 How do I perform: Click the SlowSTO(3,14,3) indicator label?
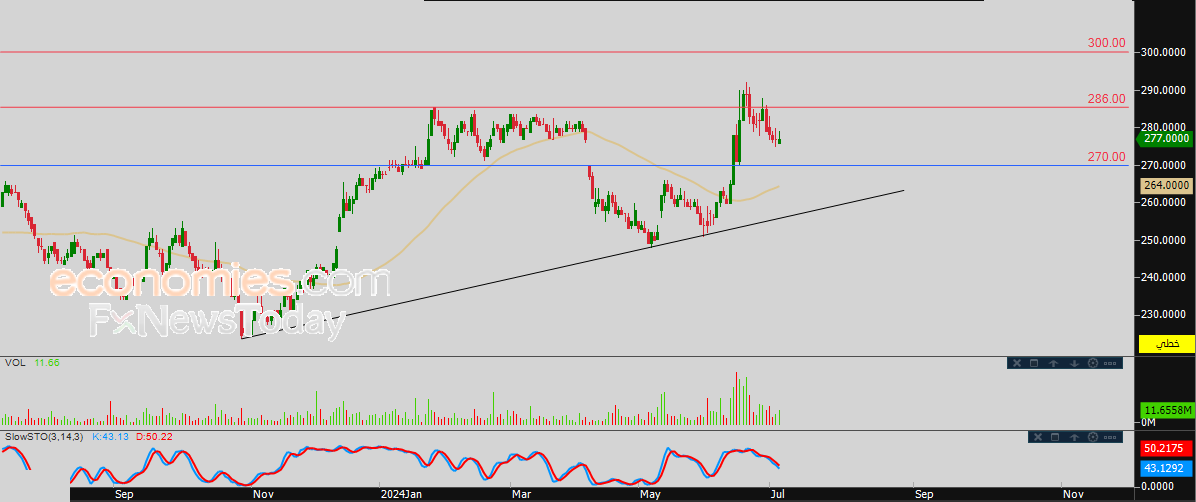[46, 436]
